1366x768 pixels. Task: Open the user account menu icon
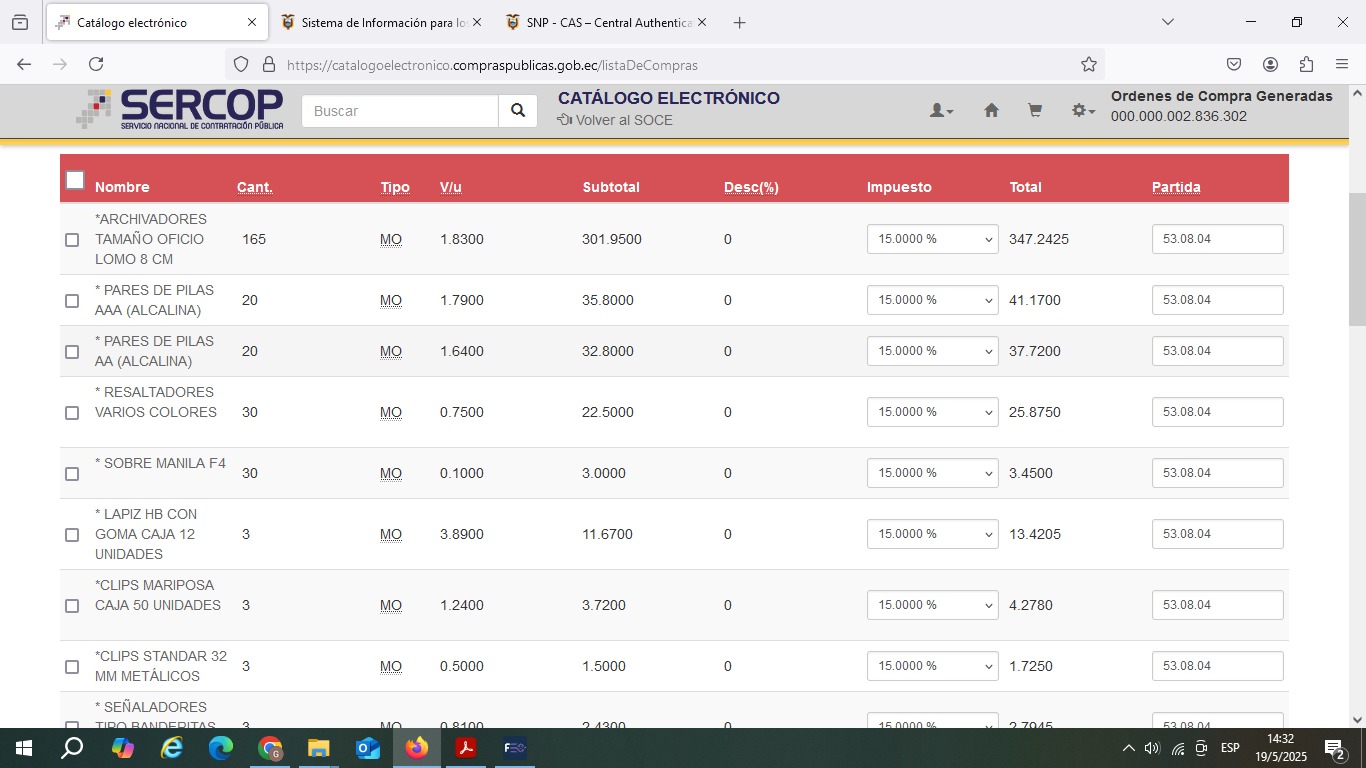[x=941, y=111]
